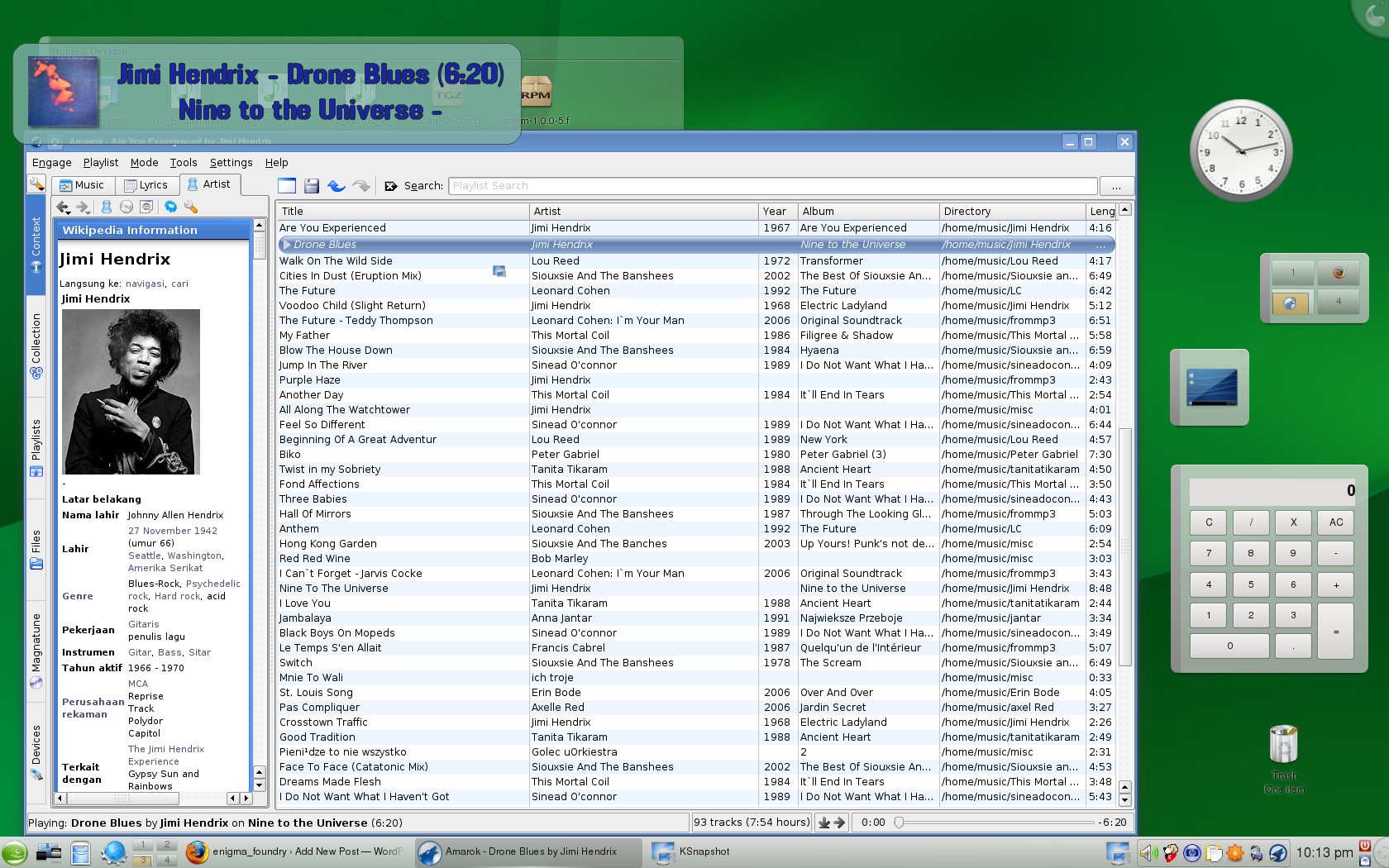Screen dimensions: 1389x868
Task: Open the green KDE start menu button
Action: [x=14, y=852]
